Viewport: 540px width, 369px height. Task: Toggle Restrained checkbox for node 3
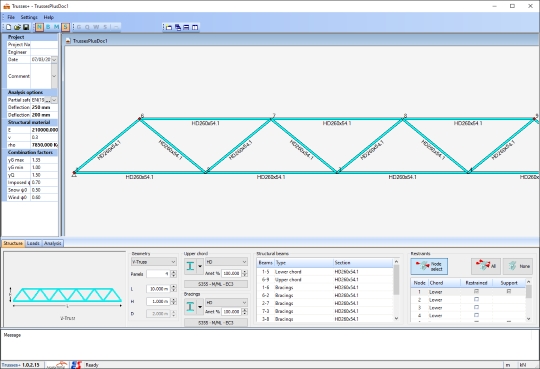(x=476, y=307)
